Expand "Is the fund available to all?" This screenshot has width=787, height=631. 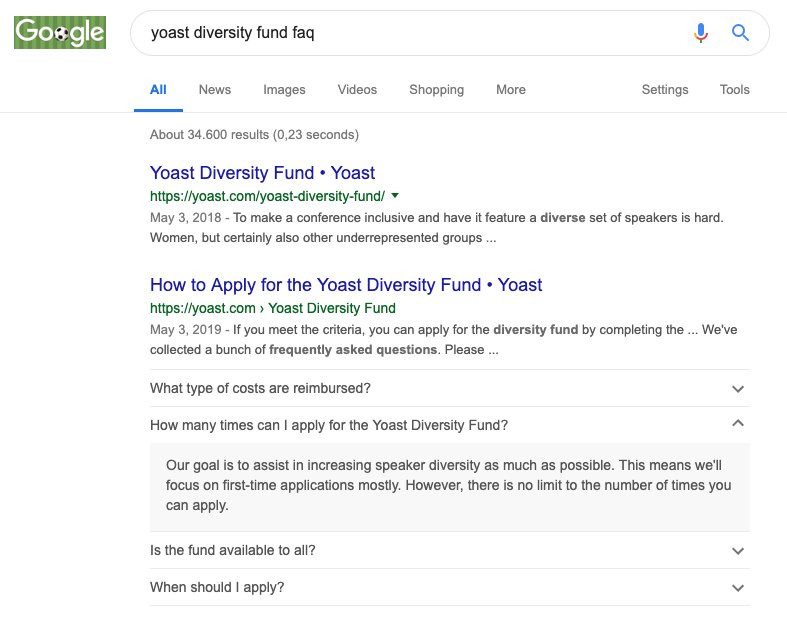point(738,550)
